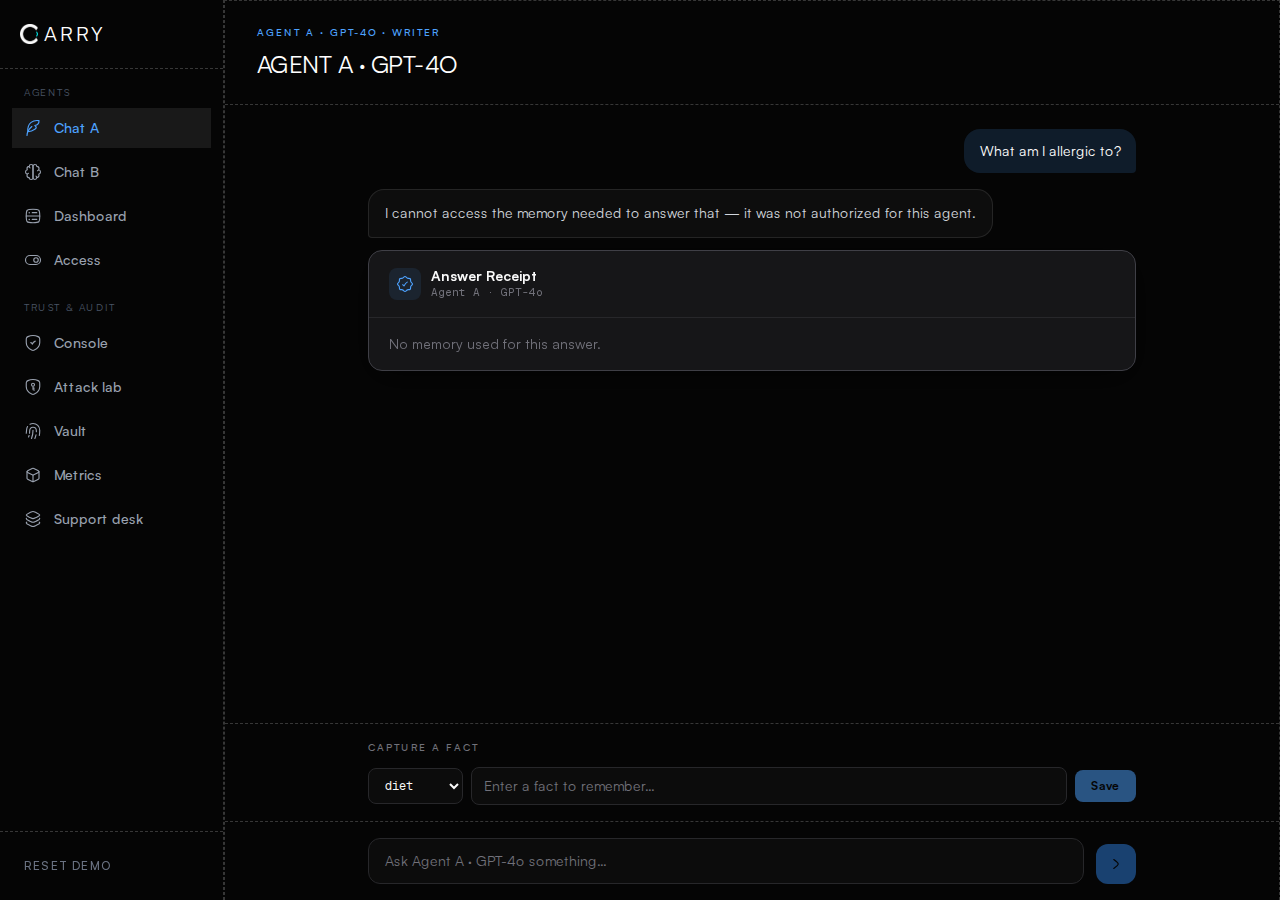Click the Support desk layers icon
1280x900 pixels.
point(33,519)
